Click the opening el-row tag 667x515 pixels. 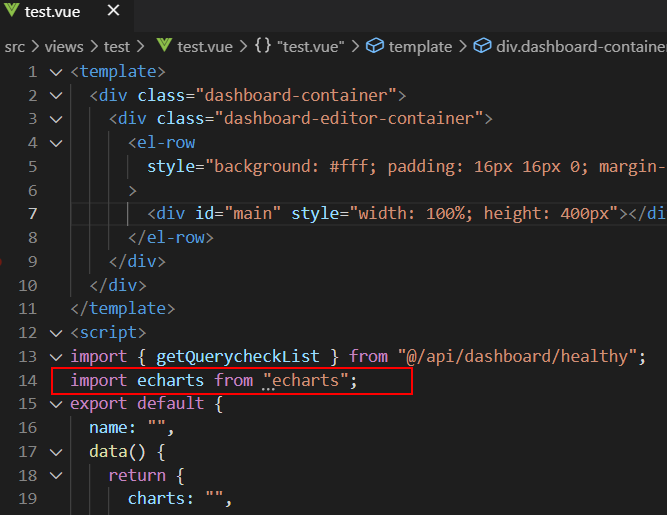coord(162,142)
